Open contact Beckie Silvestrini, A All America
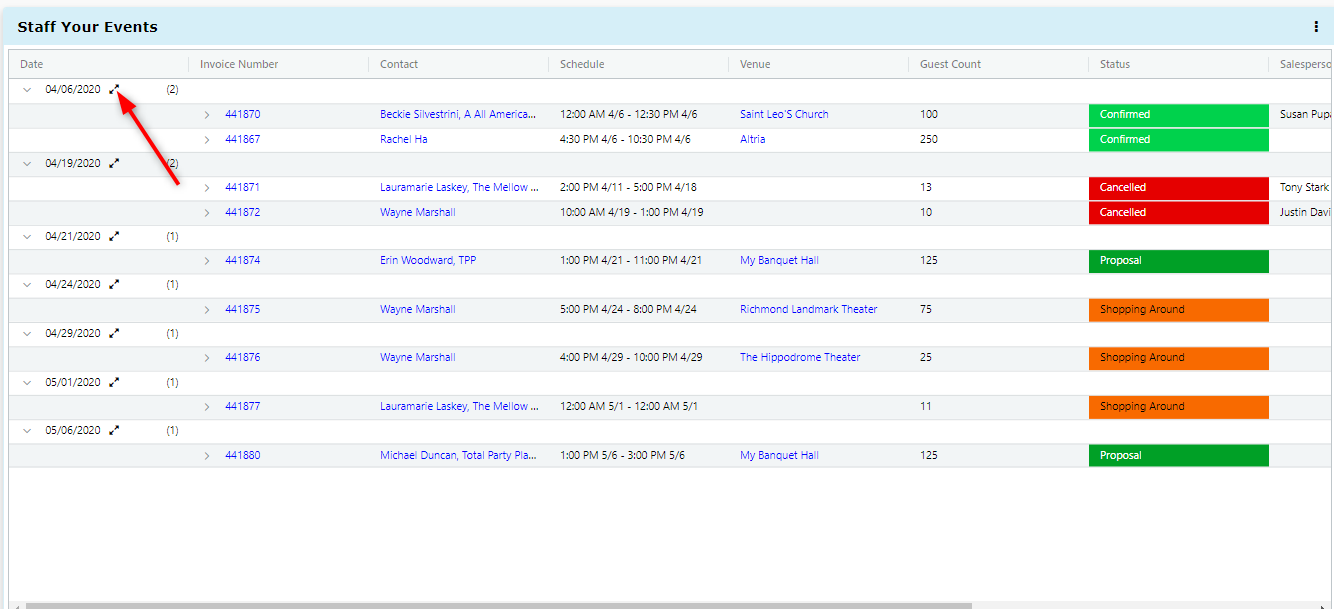Viewport: 1334px width, 609px height. pyautogui.click(x=459, y=114)
